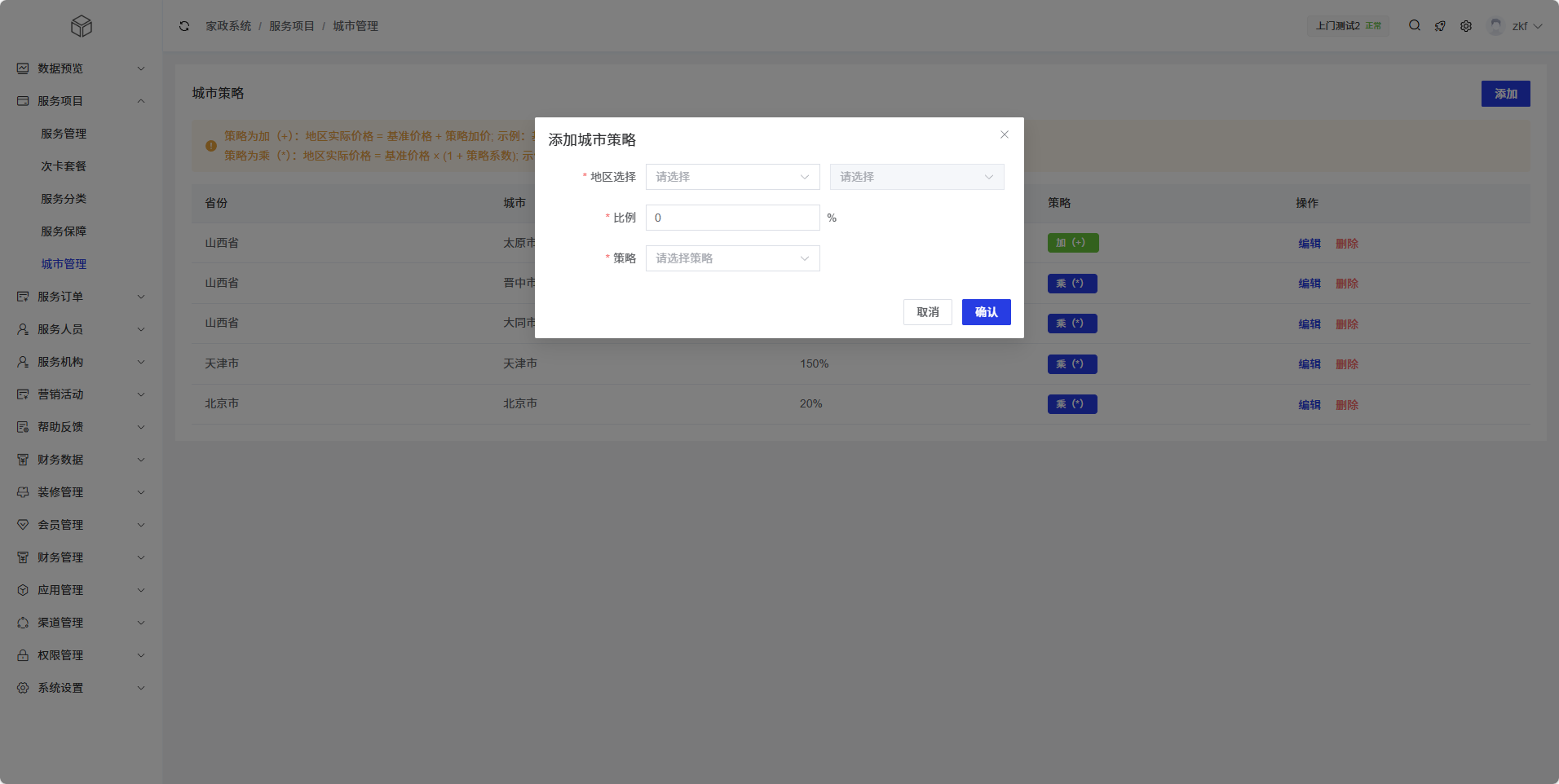Click the 渠道管理 sidebar icon

[x=23, y=623]
